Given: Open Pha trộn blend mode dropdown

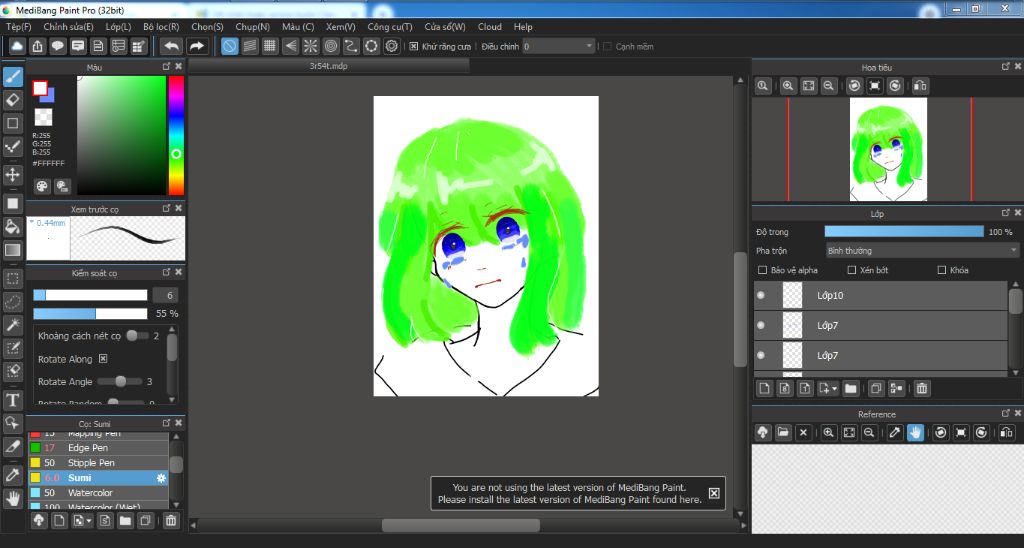Looking at the screenshot, I should (x=922, y=251).
